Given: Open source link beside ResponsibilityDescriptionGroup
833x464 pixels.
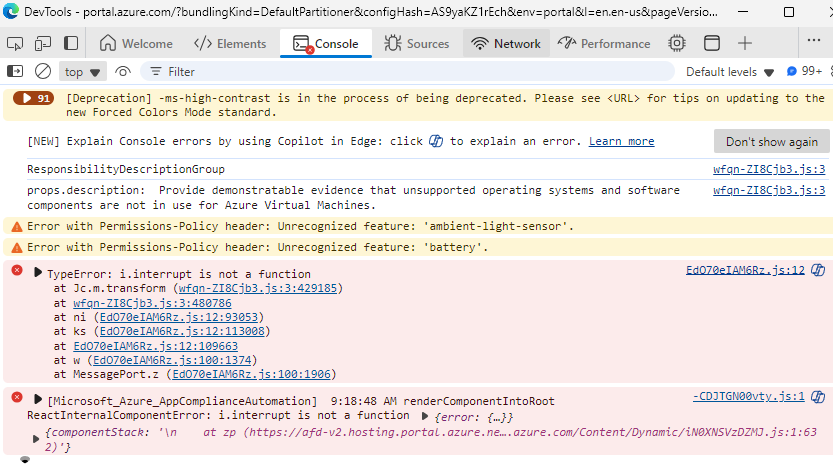Looking at the screenshot, I should click(769, 169).
